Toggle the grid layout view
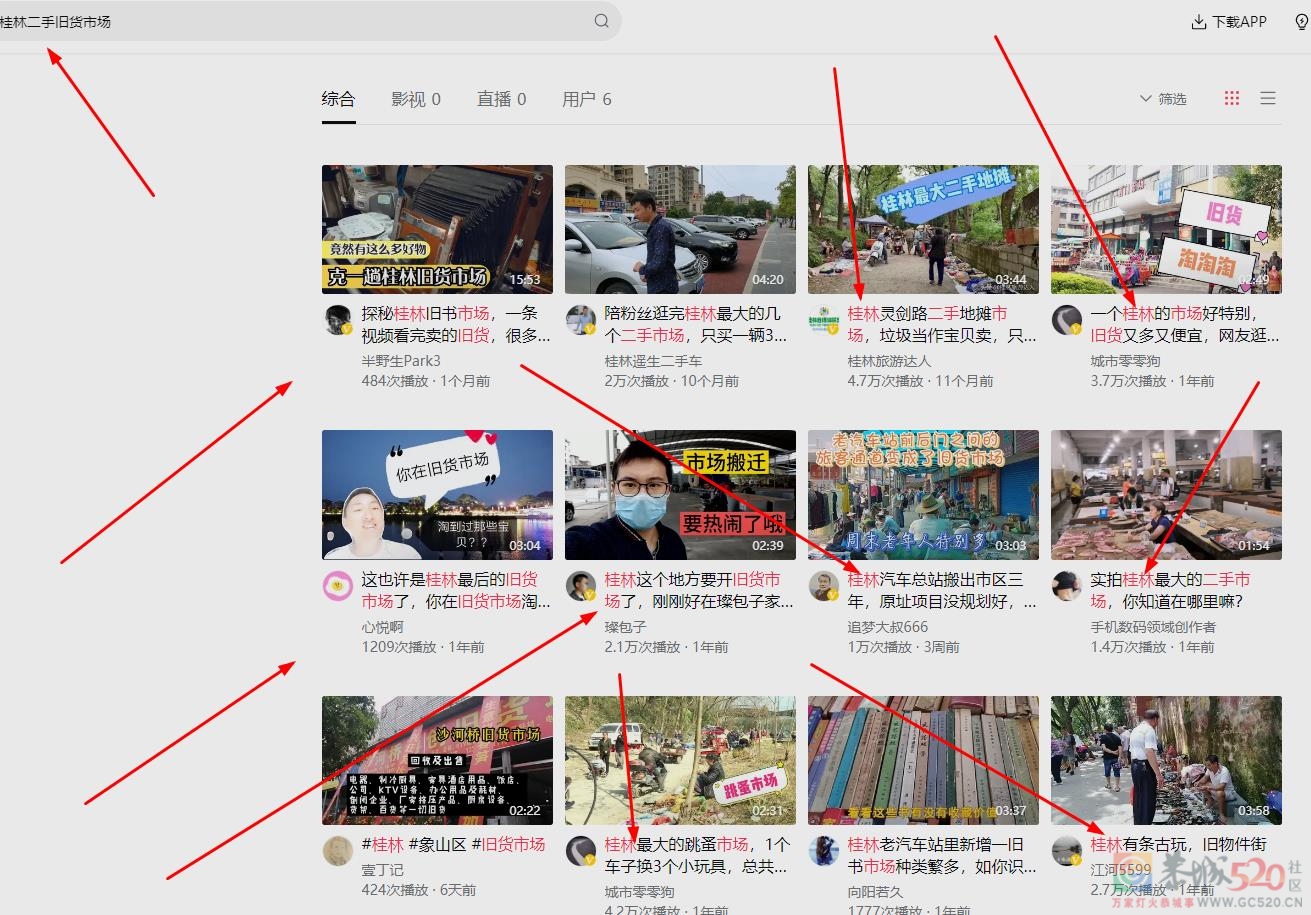The width and height of the screenshot is (1311, 915). [x=1232, y=98]
